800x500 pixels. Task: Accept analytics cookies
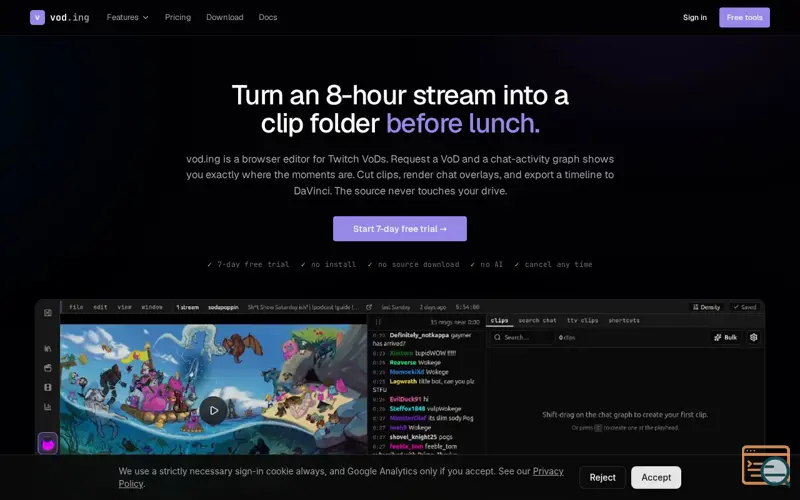(656, 478)
